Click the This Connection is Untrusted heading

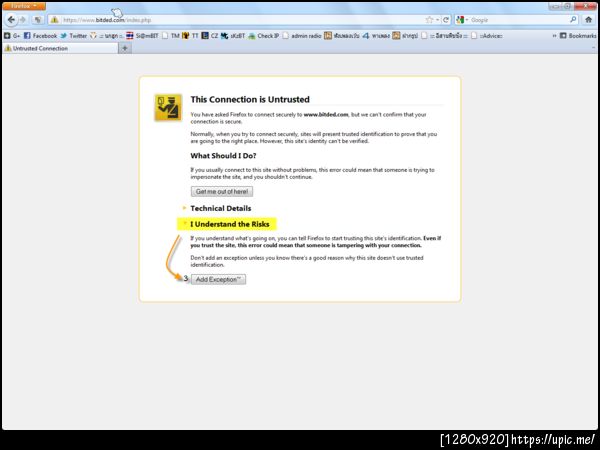[x=250, y=99]
